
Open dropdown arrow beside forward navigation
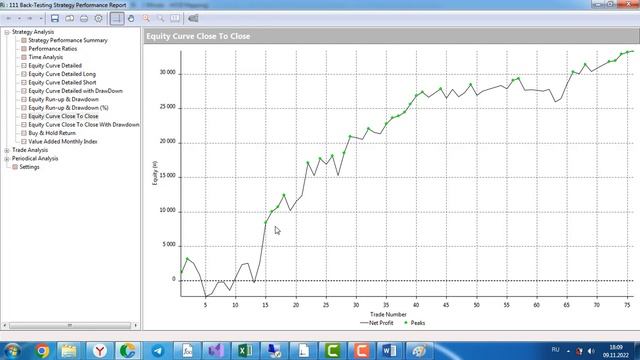pyautogui.click(x=40, y=18)
